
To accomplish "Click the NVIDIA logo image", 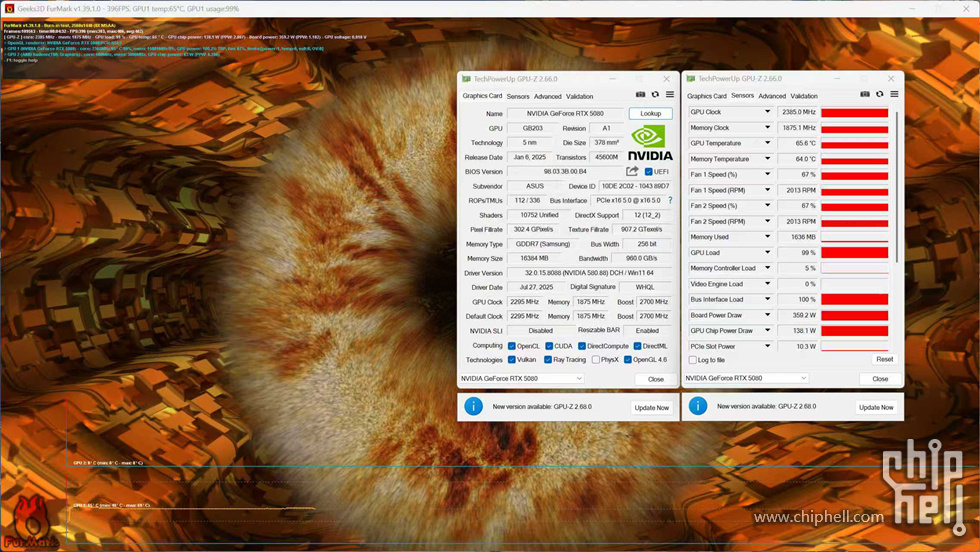I will (x=650, y=143).
